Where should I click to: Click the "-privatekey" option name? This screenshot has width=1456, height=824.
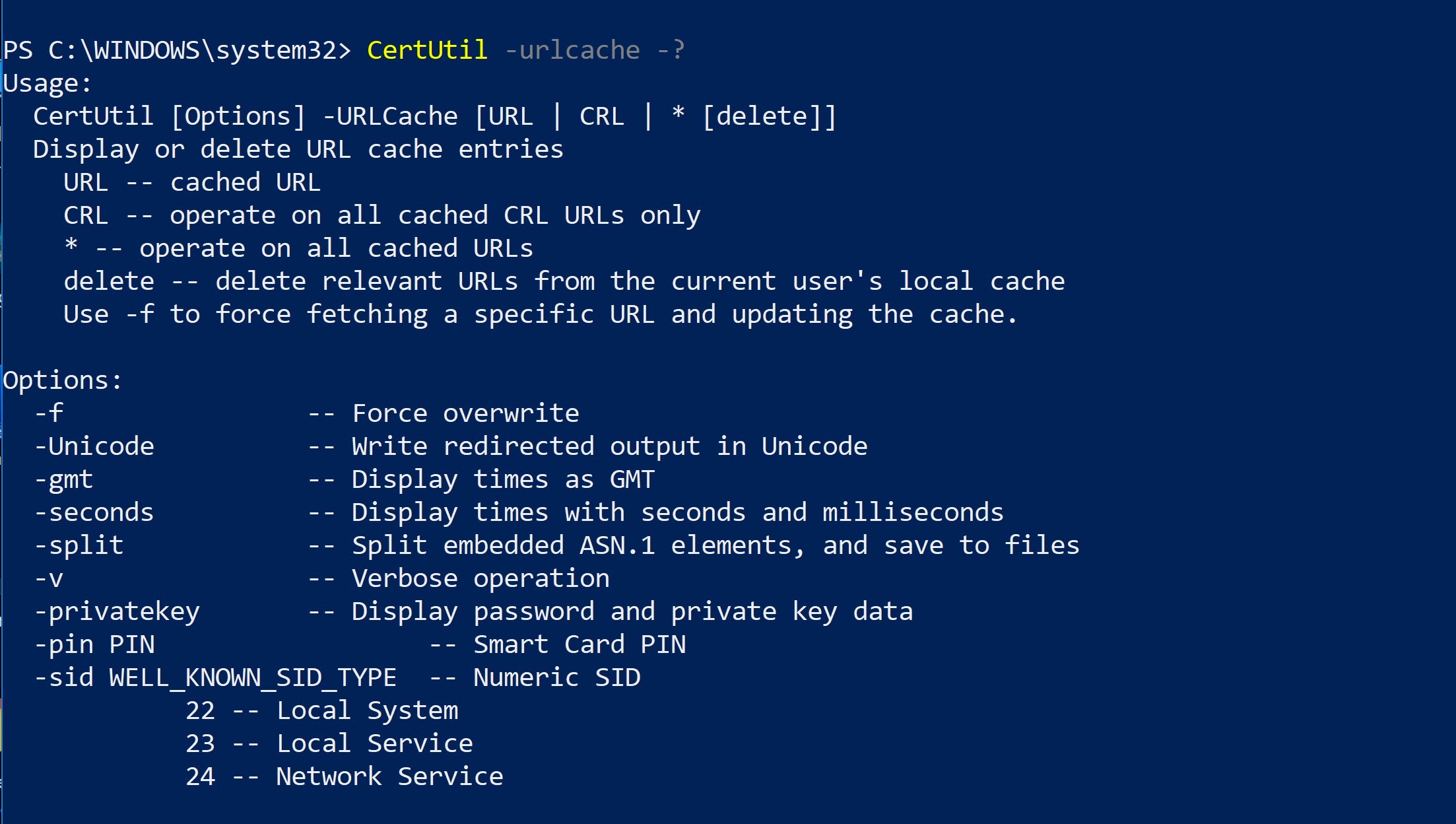pos(117,612)
